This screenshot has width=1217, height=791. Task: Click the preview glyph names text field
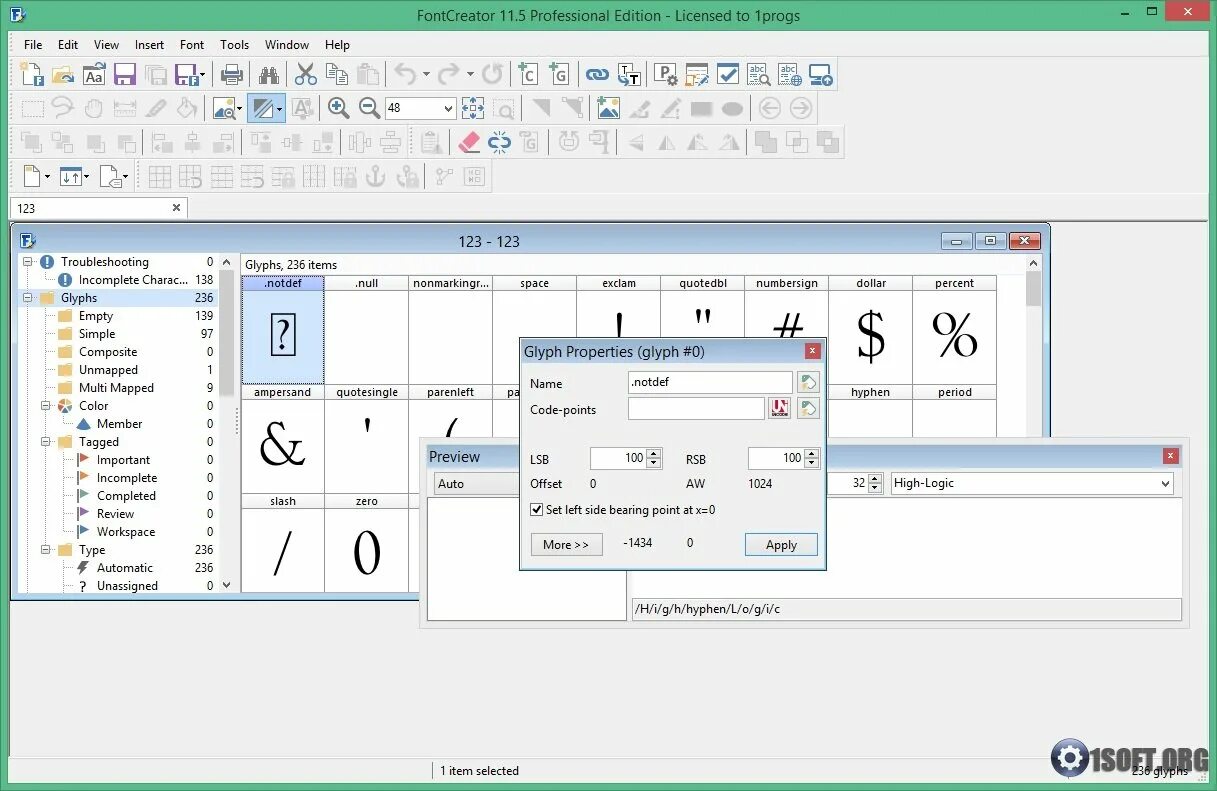(x=906, y=609)
